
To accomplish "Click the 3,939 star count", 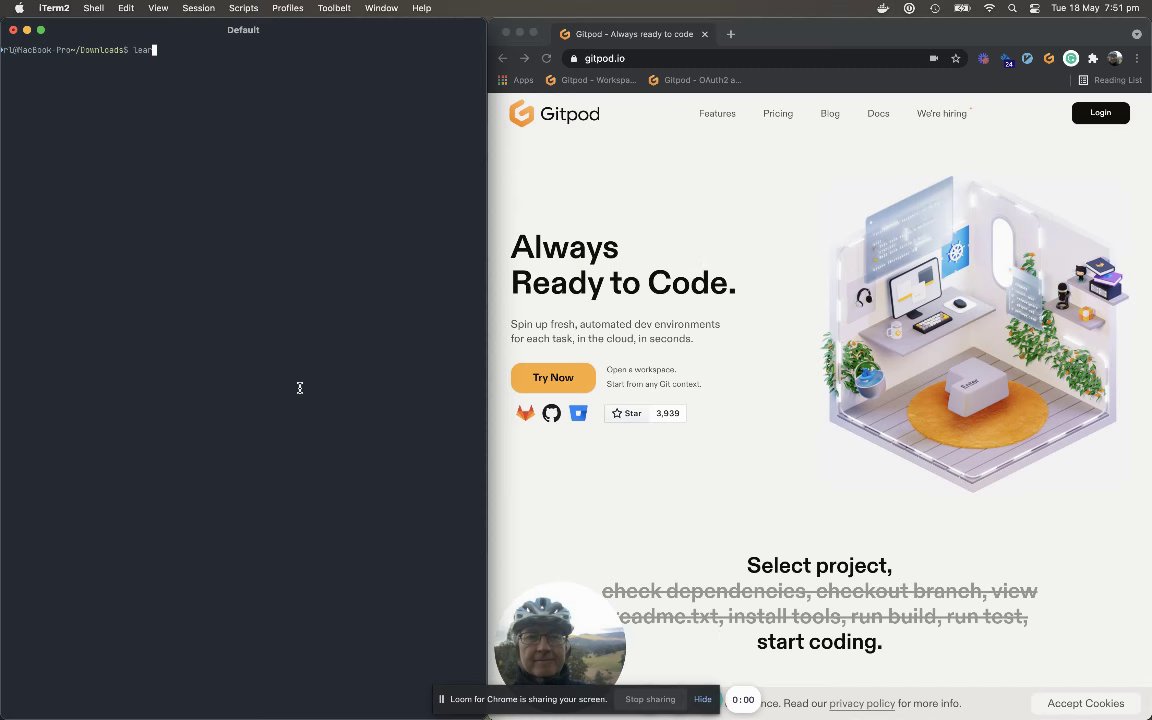I will (668, 414).
